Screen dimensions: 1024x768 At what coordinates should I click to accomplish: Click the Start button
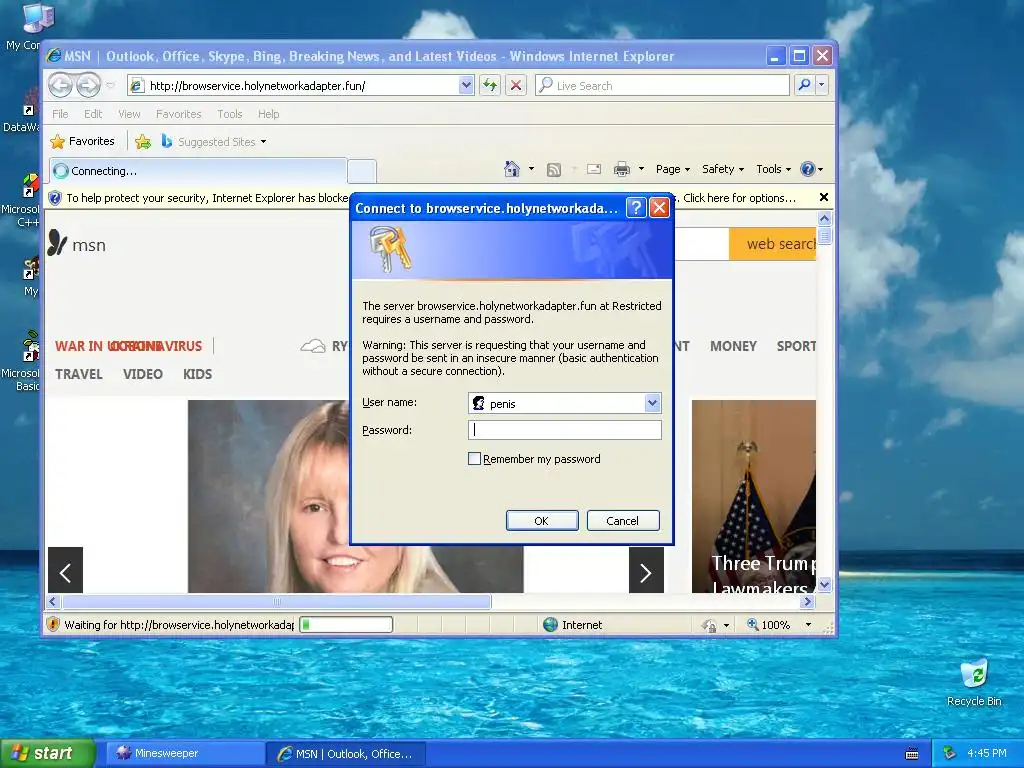pyautogui.click(x=47, y=753)
